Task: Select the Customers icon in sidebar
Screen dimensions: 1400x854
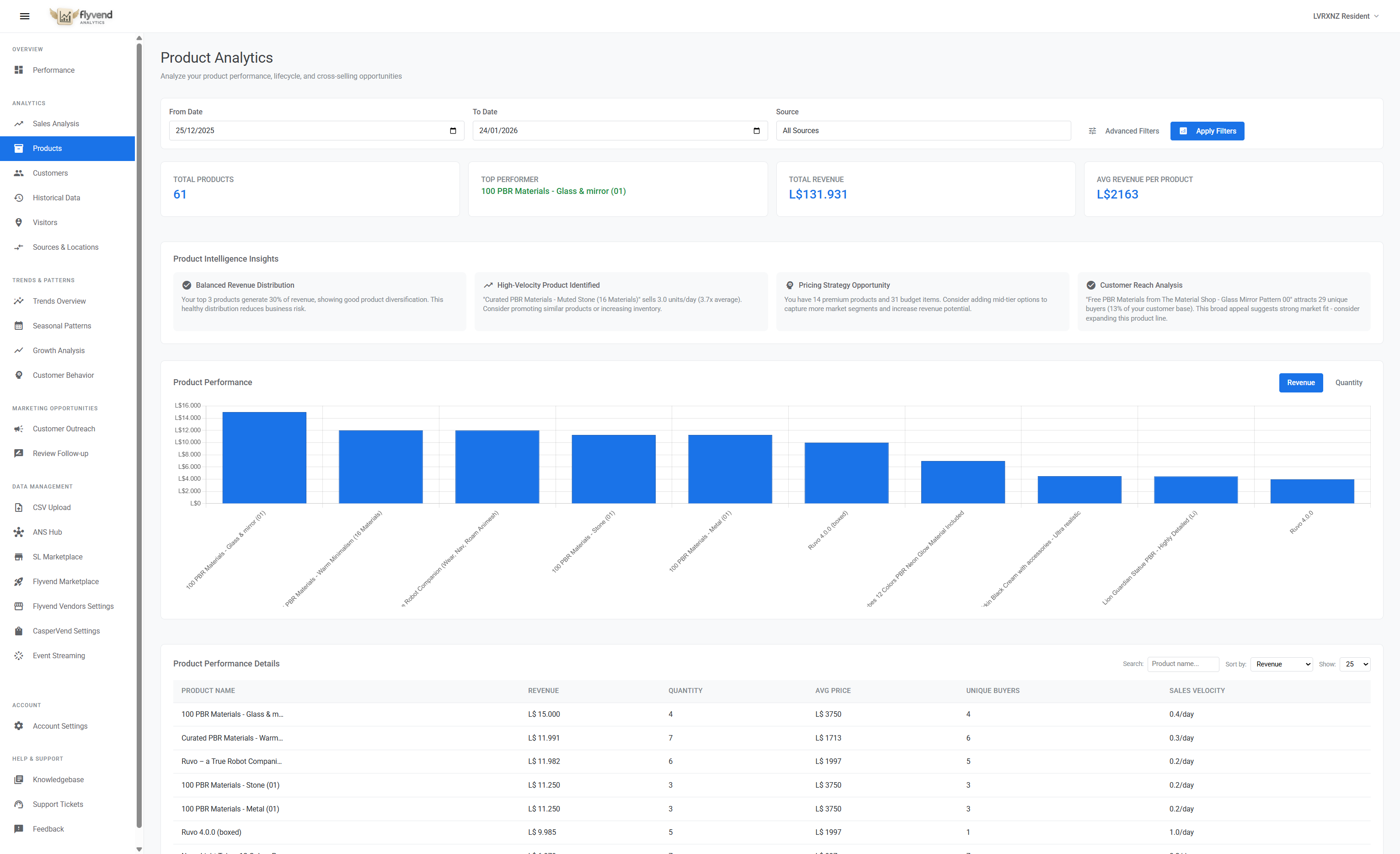Action: coord(19,173)
